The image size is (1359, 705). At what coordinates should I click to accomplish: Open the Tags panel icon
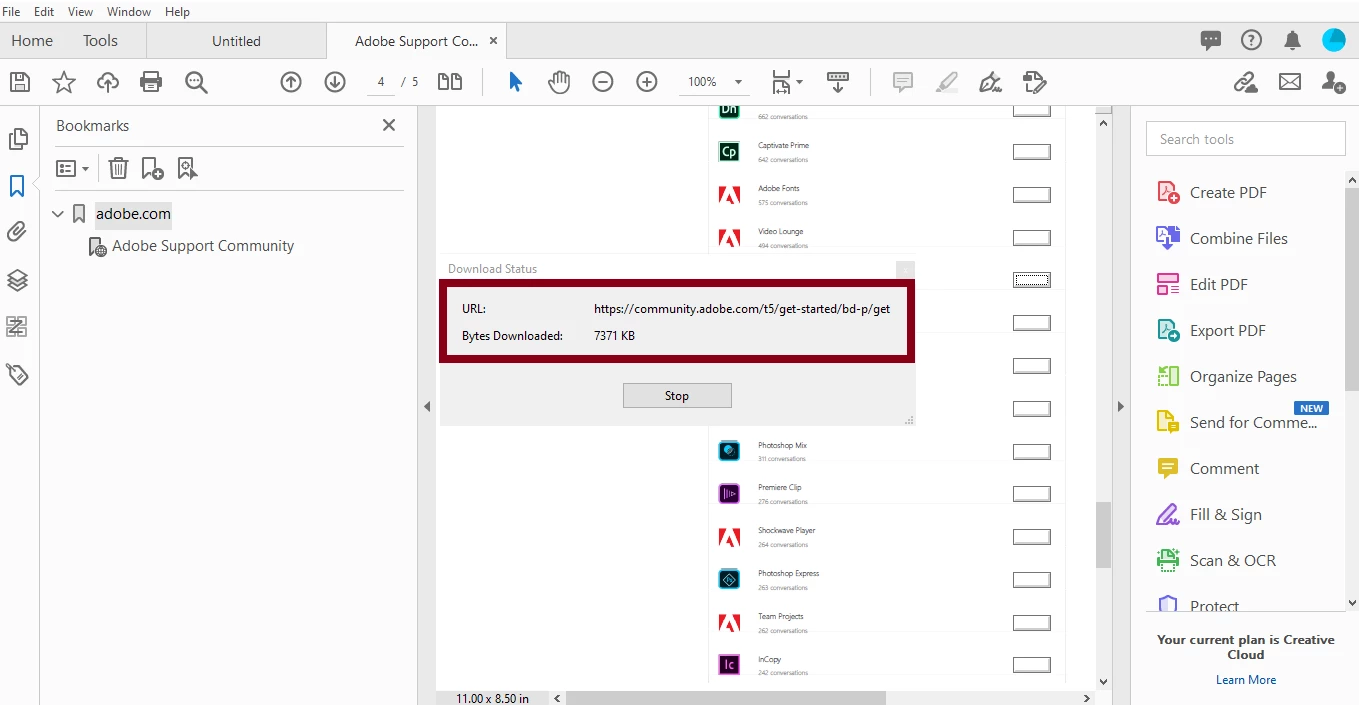tap(17, 374)
